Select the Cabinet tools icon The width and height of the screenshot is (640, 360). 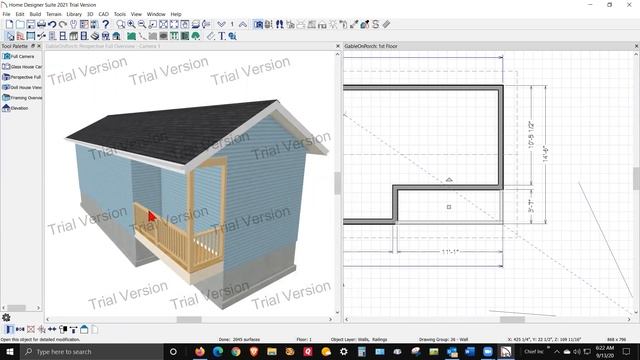(x=73, y=36)
